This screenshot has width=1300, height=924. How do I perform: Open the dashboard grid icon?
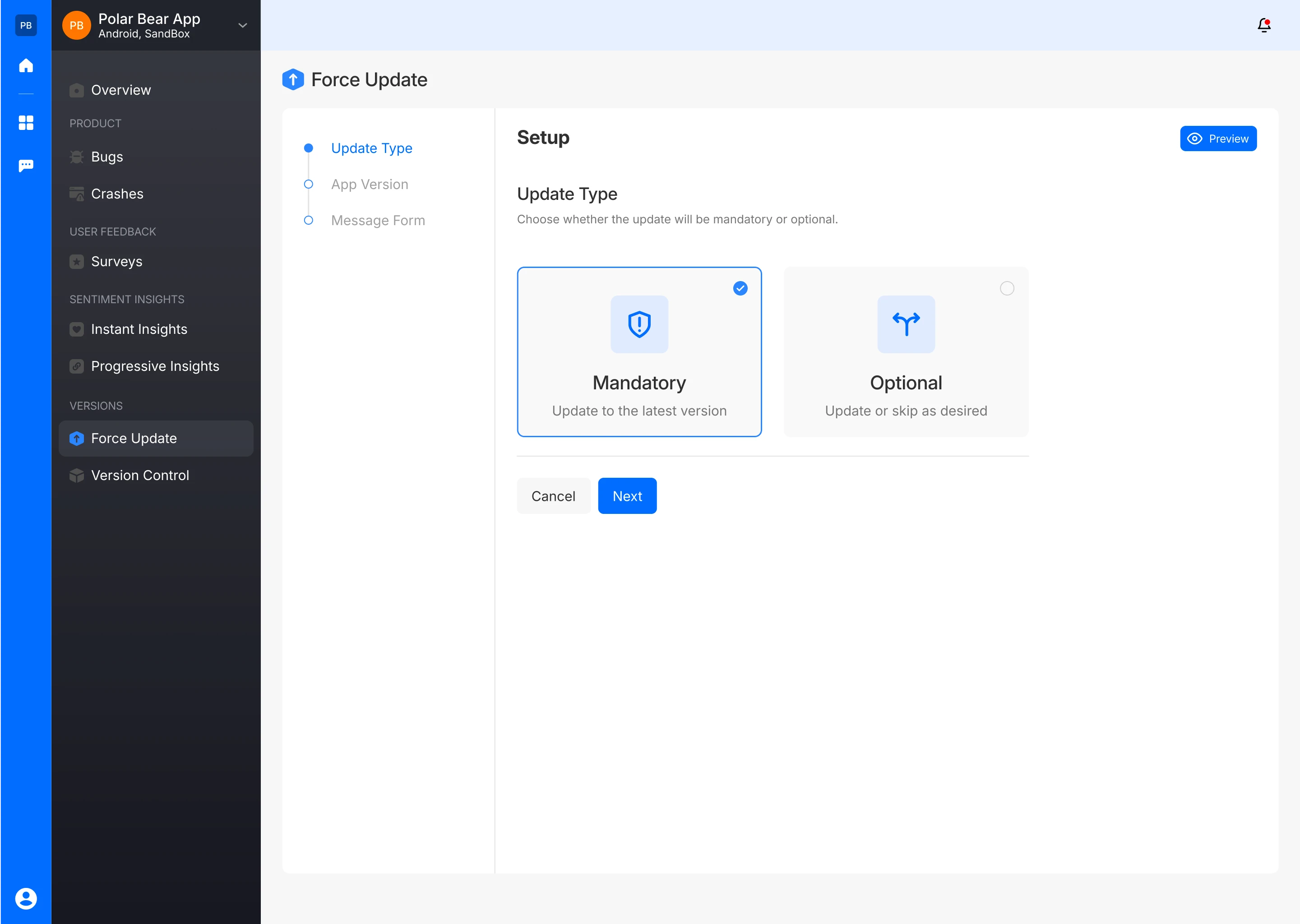click(26, 122)
